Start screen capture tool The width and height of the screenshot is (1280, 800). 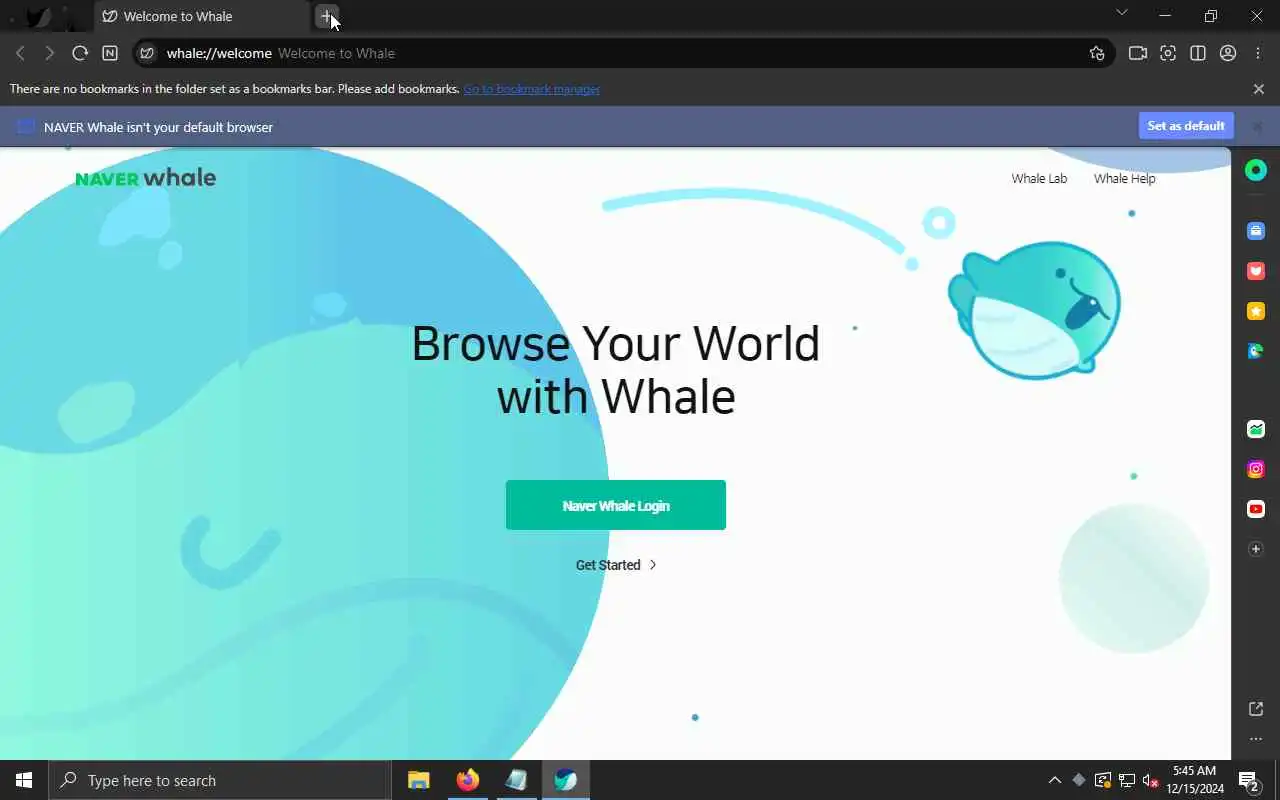(1168, 53)
